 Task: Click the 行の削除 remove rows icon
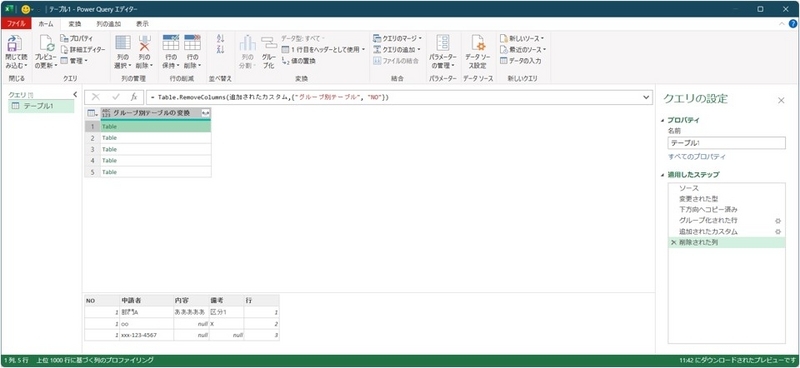pyautogui.click(x=192, y=42)
